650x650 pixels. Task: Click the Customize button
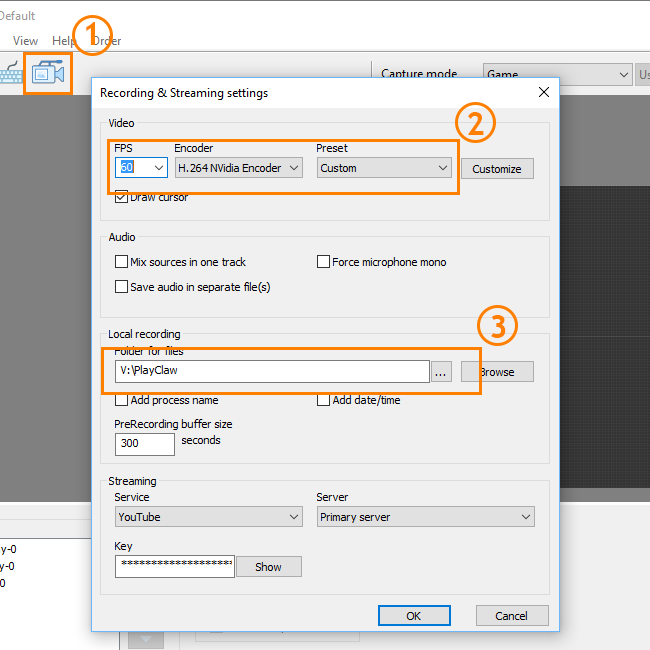click(497, 169)
